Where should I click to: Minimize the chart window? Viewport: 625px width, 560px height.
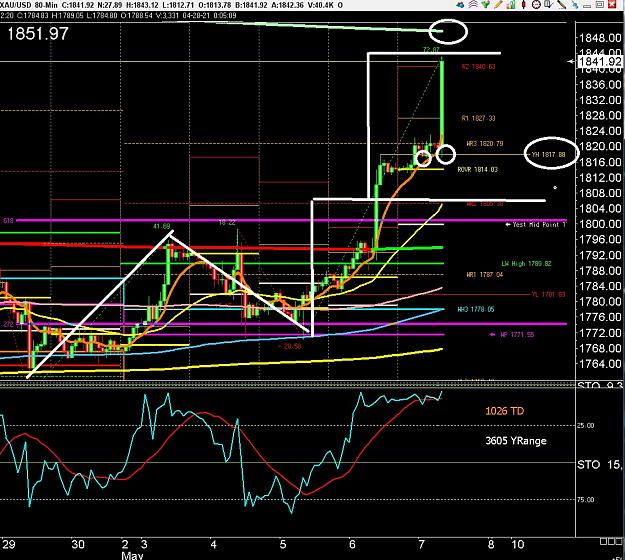587,6
